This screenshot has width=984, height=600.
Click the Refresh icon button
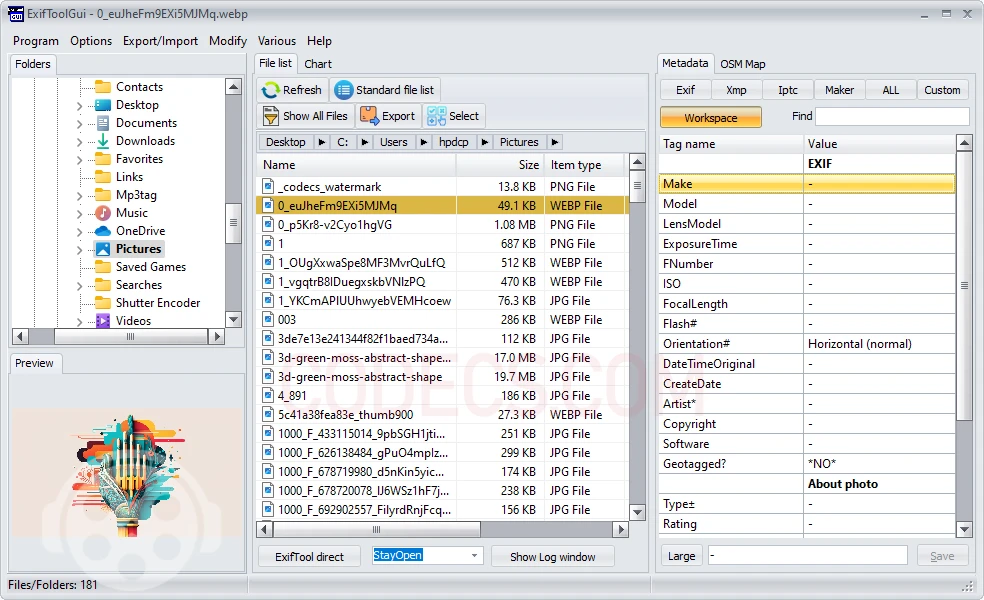click(271, 90)
